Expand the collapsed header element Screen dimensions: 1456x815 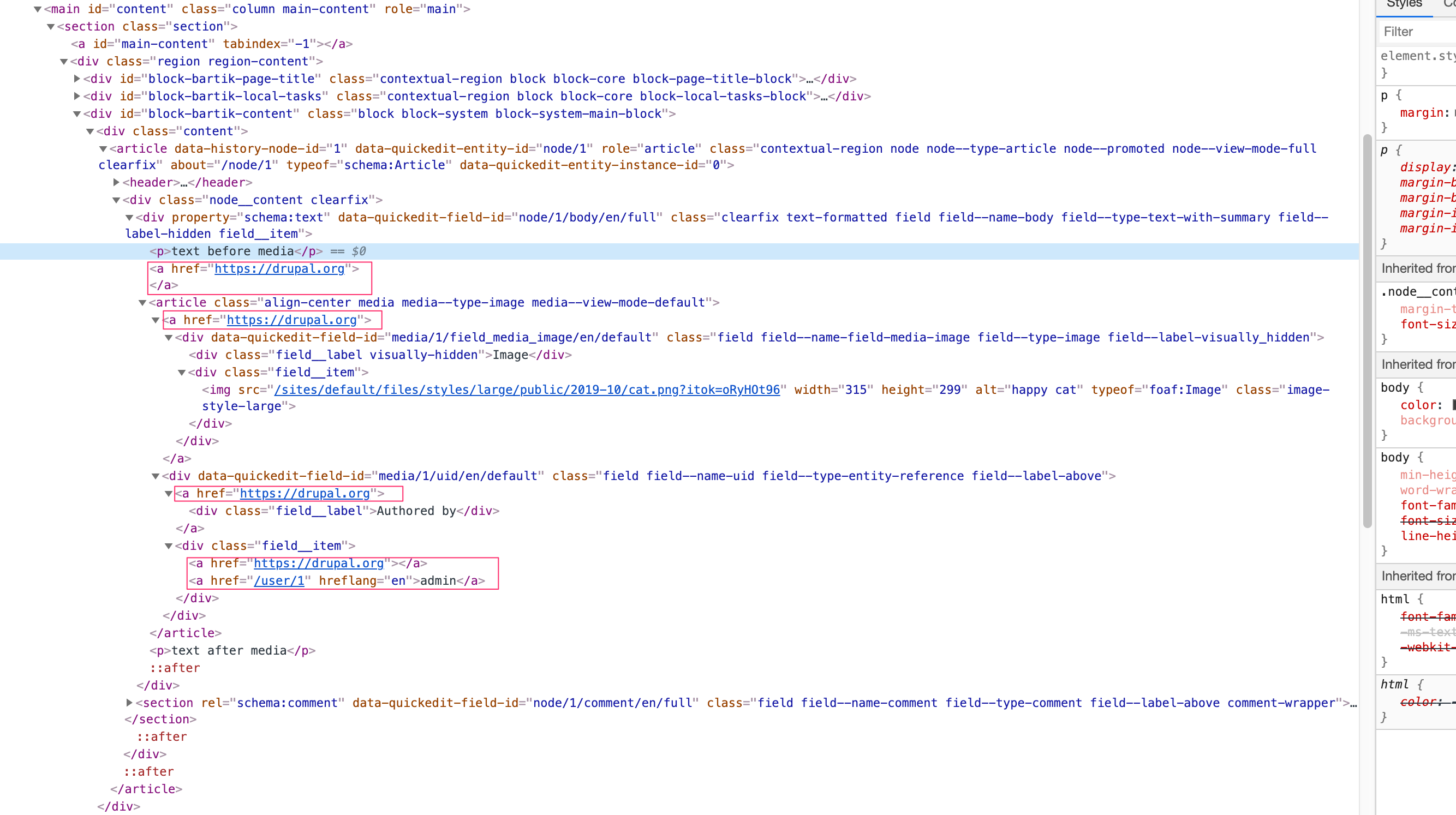click(x=115, y=183)
